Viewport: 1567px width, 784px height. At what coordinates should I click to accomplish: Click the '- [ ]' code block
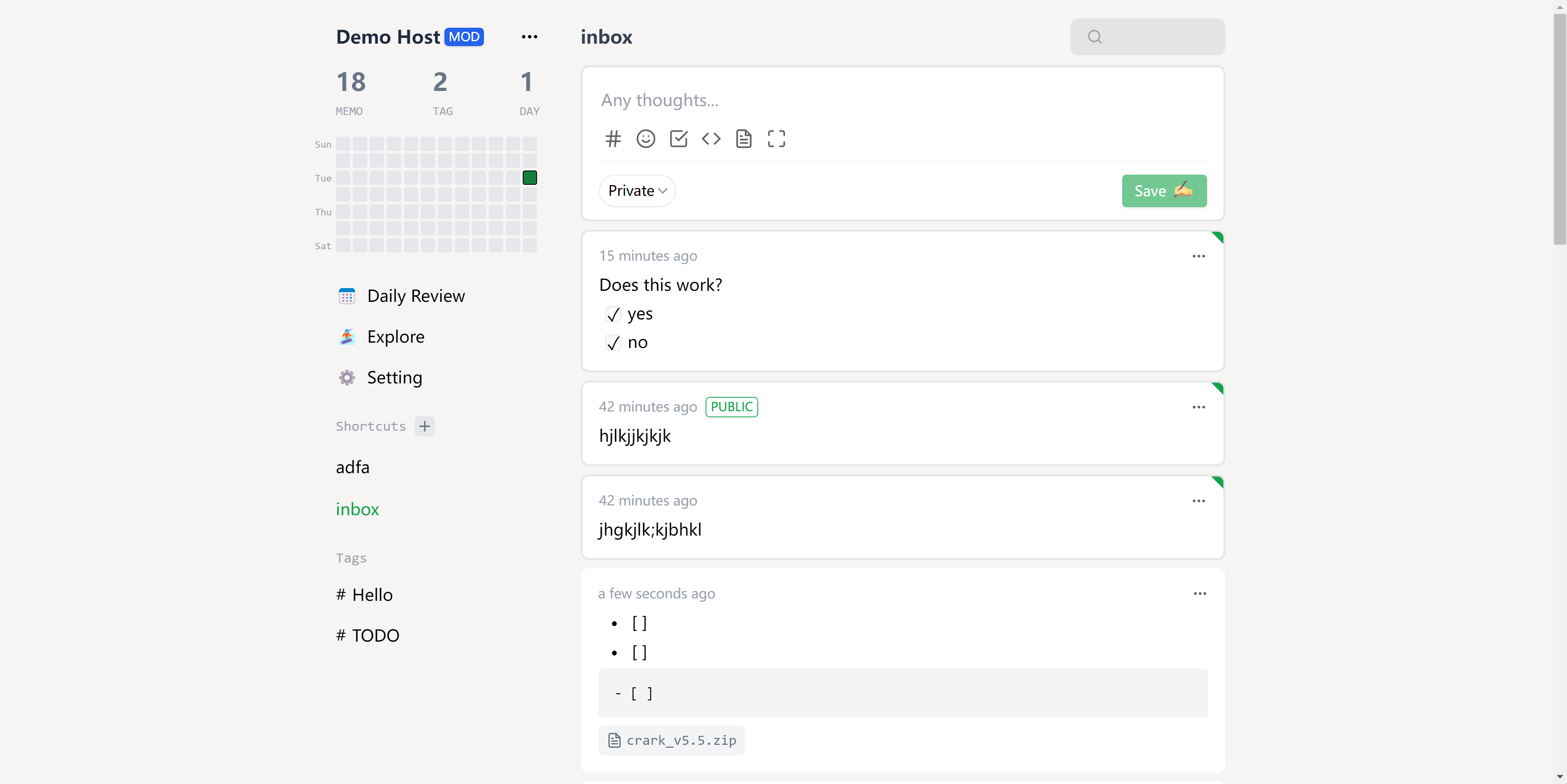903,693
